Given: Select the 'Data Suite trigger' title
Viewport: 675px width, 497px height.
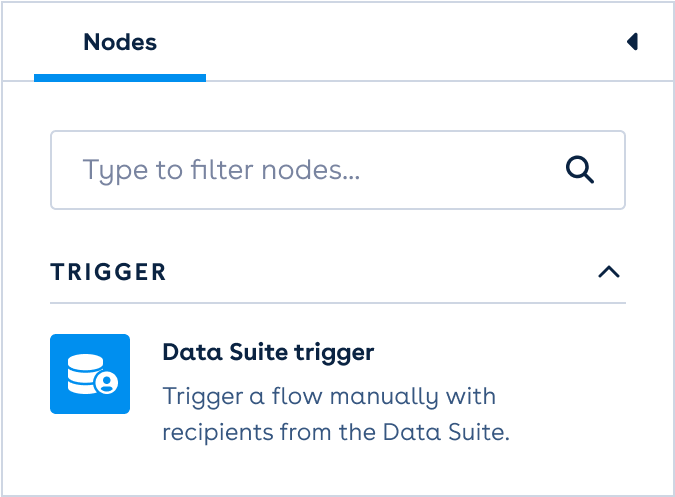Looking at the screenshot, I should (x=267, y=352).
